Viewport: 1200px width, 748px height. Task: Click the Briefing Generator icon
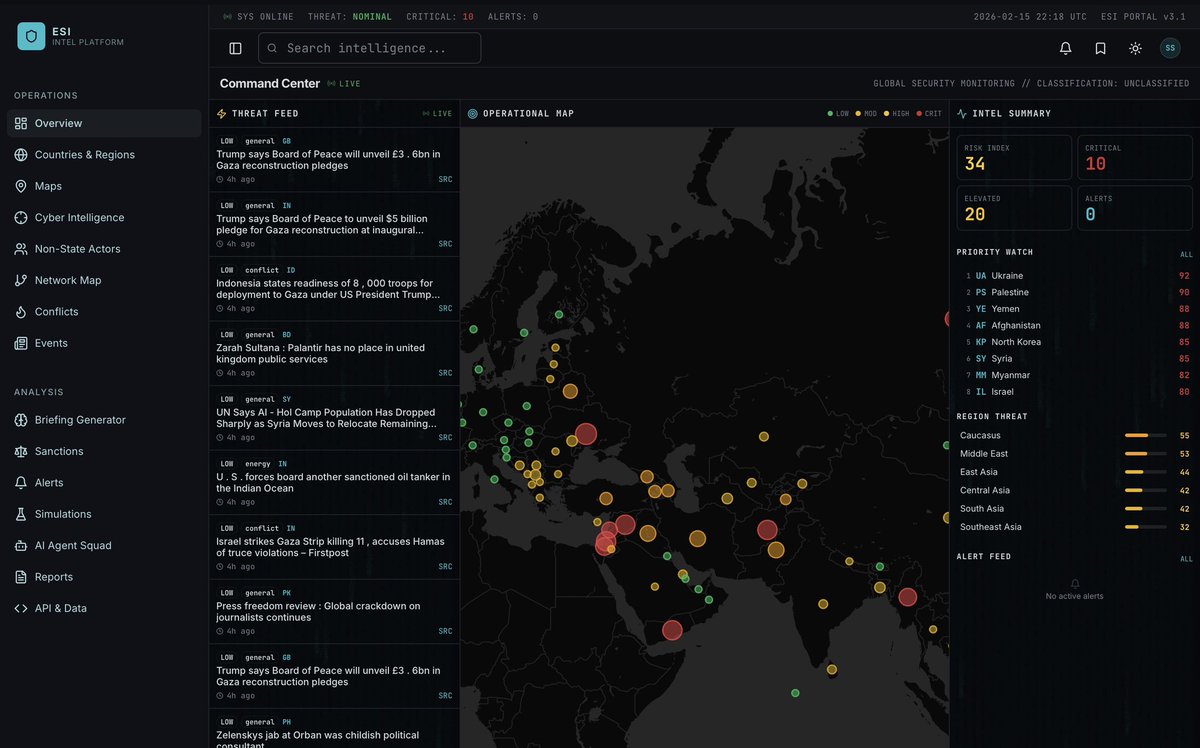click(x=21, y=420)
